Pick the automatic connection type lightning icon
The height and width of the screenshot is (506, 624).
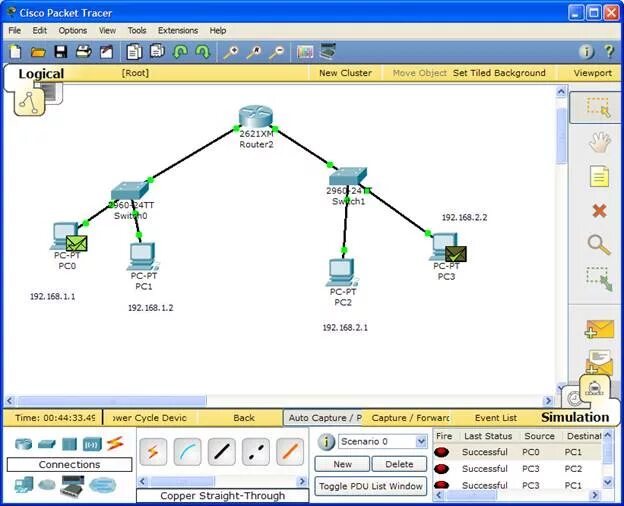point(153,452)
